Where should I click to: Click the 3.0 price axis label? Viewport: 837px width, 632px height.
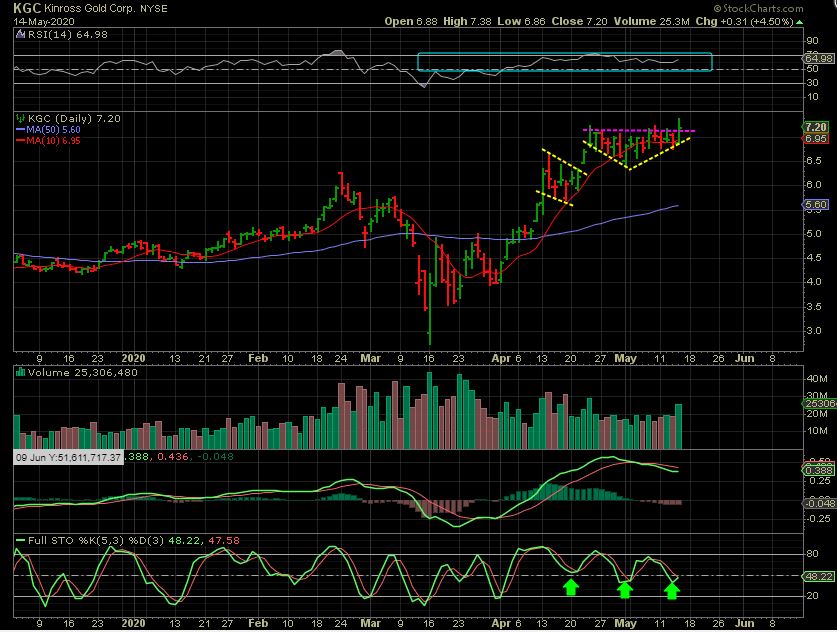[814, 331]
